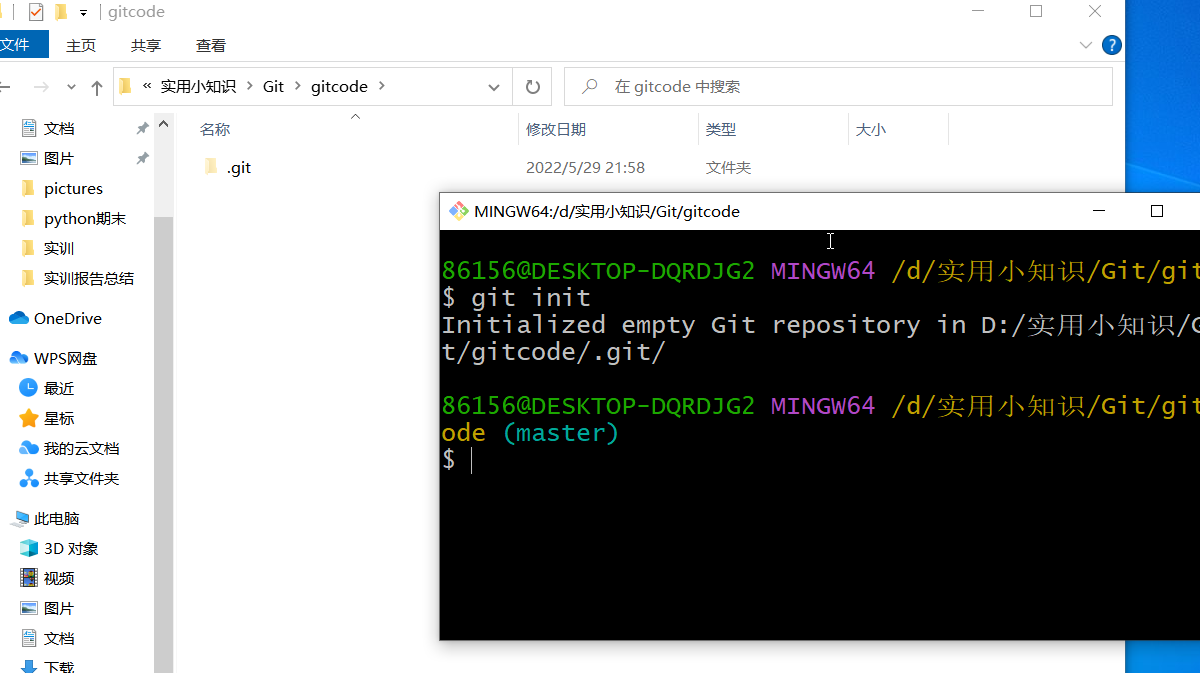
Task: Open the 查看 ribbon tab
Action: [x=211, y=45]
